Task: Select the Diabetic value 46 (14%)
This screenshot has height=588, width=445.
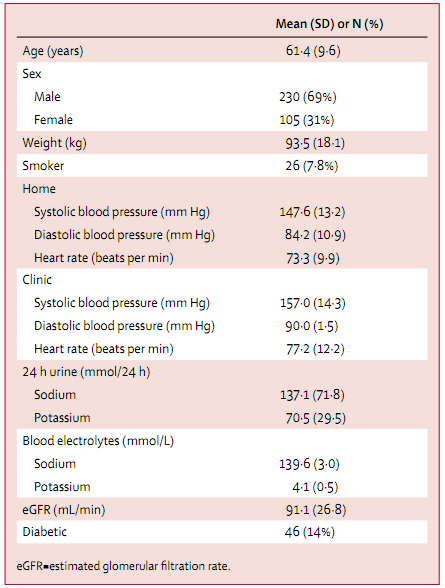Action: (x=310, y=532)
